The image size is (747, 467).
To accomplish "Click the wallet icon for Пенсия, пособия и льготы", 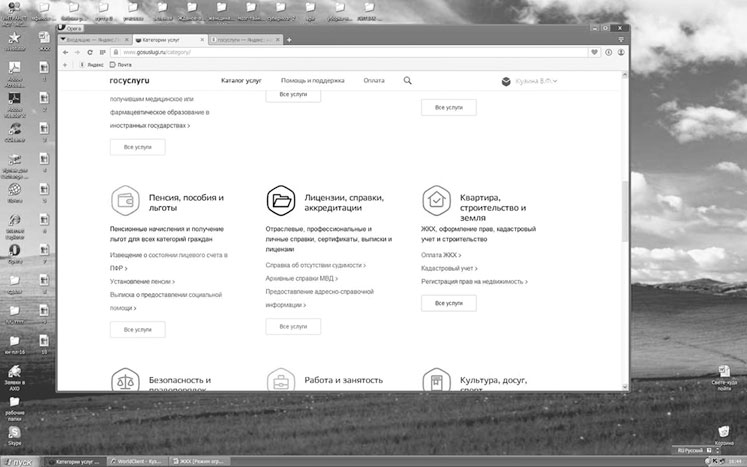I will [x=125, y=202].
